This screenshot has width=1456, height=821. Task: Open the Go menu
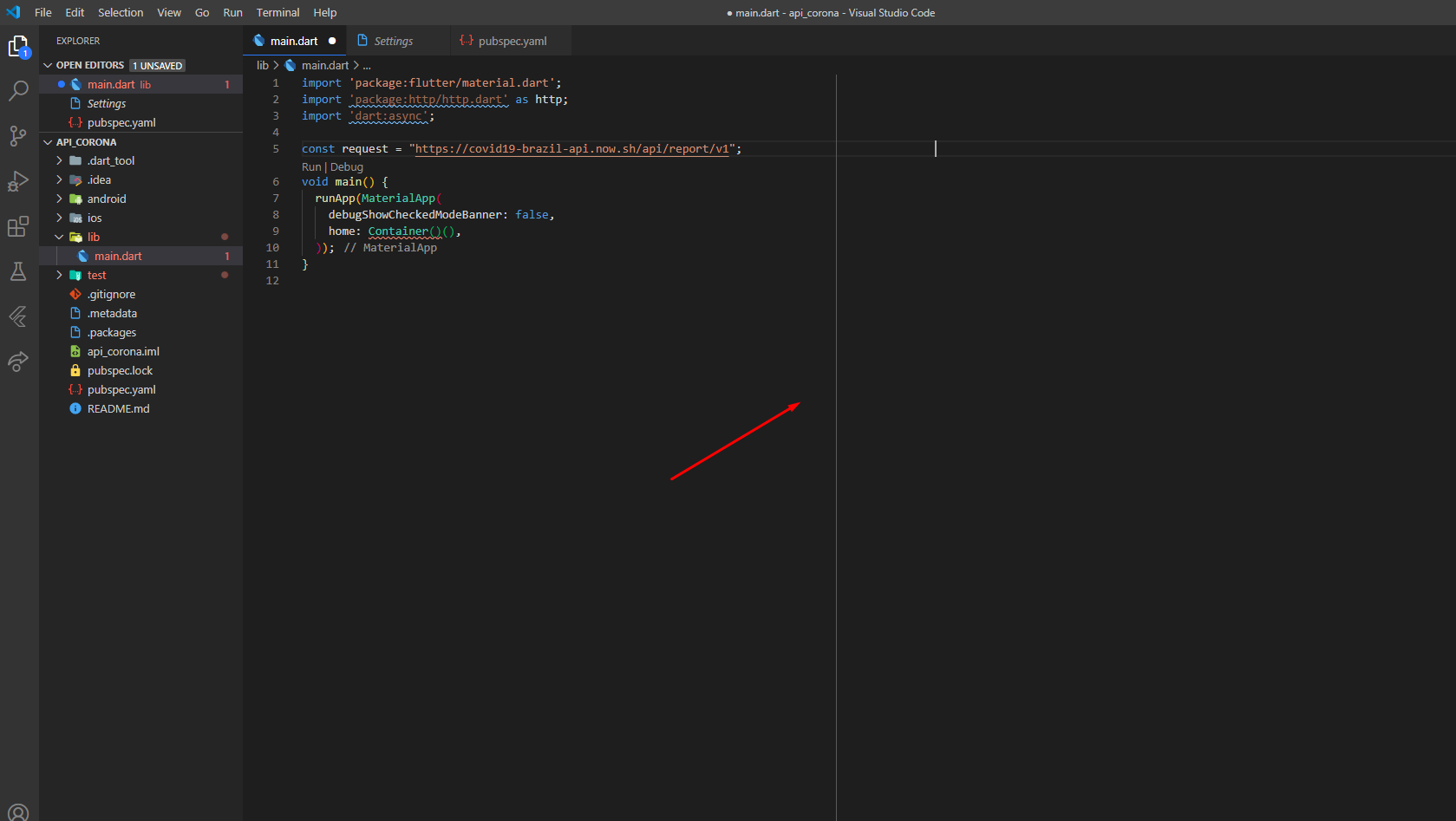pos(202,12)
